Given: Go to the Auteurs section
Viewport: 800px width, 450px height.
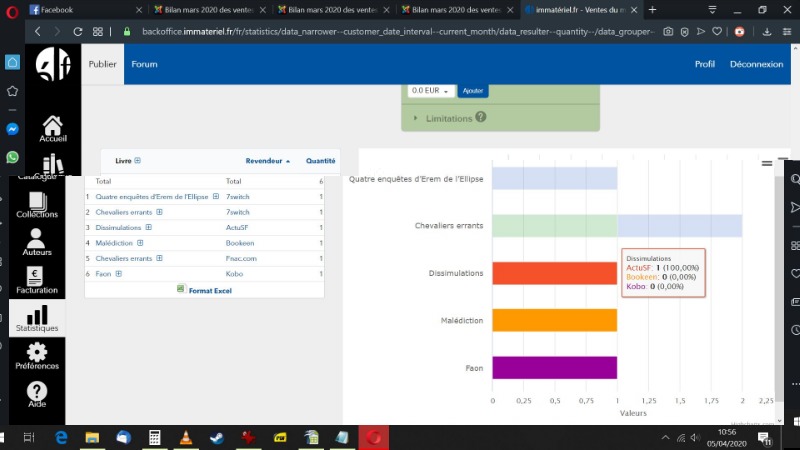Looking at the screenshot, I should (37, 240).
